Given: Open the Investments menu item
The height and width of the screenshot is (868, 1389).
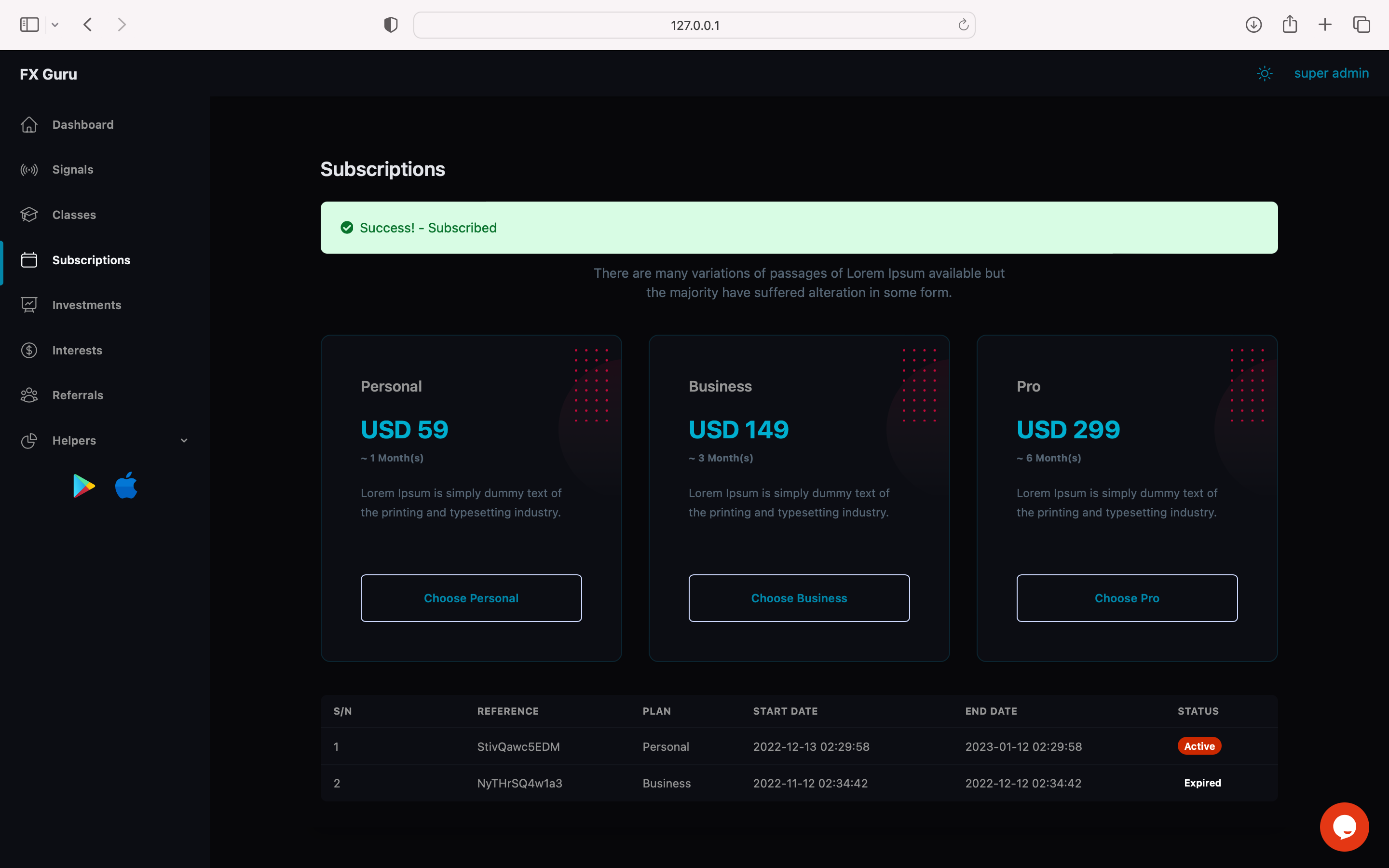Looking at the screenshot, I should tap(87, 305).
